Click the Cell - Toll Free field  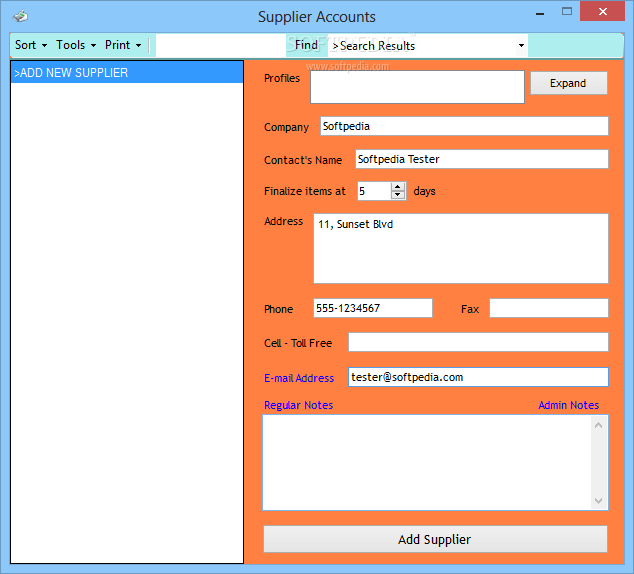[478, 342]
